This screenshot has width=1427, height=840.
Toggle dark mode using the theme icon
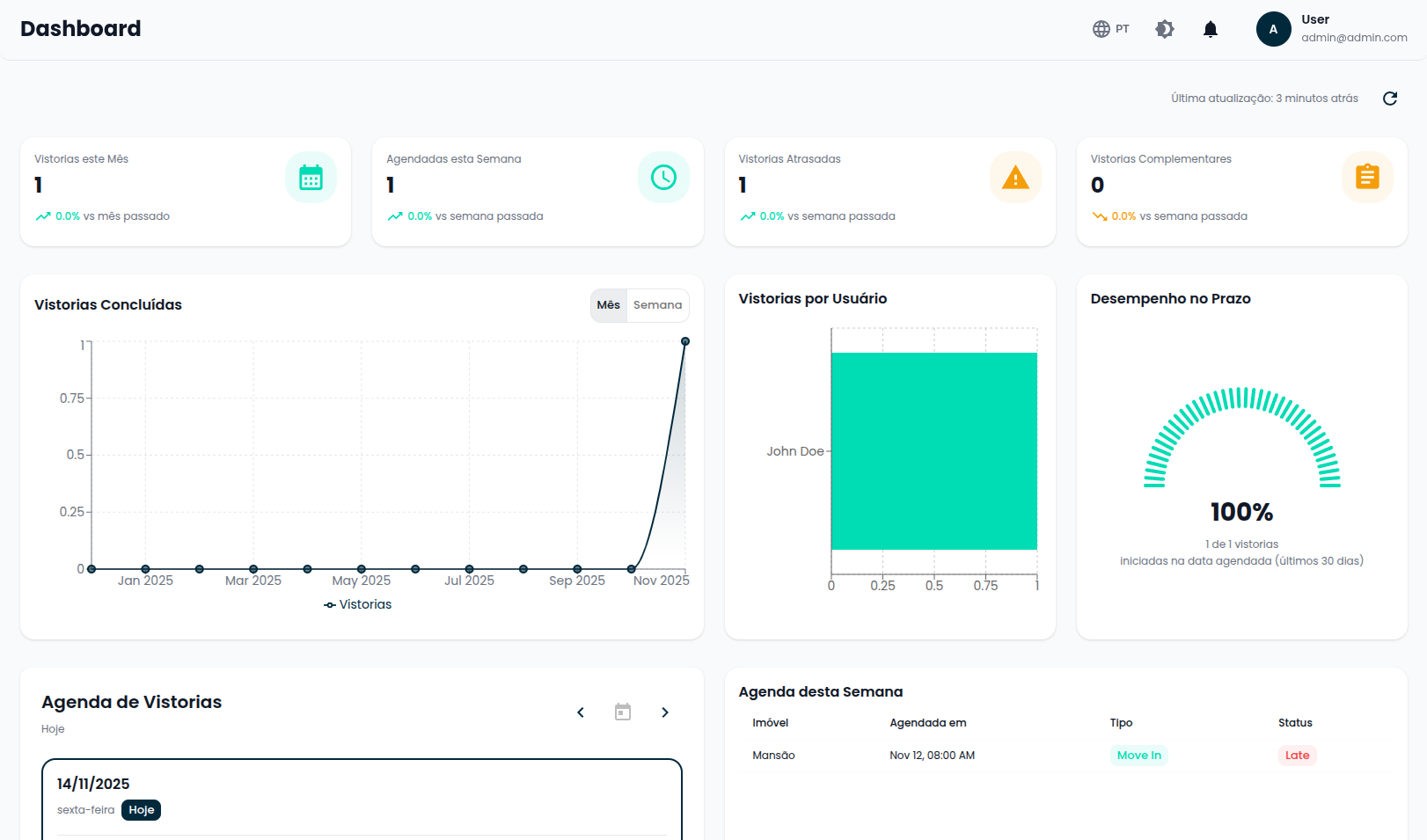[1164, 28]
